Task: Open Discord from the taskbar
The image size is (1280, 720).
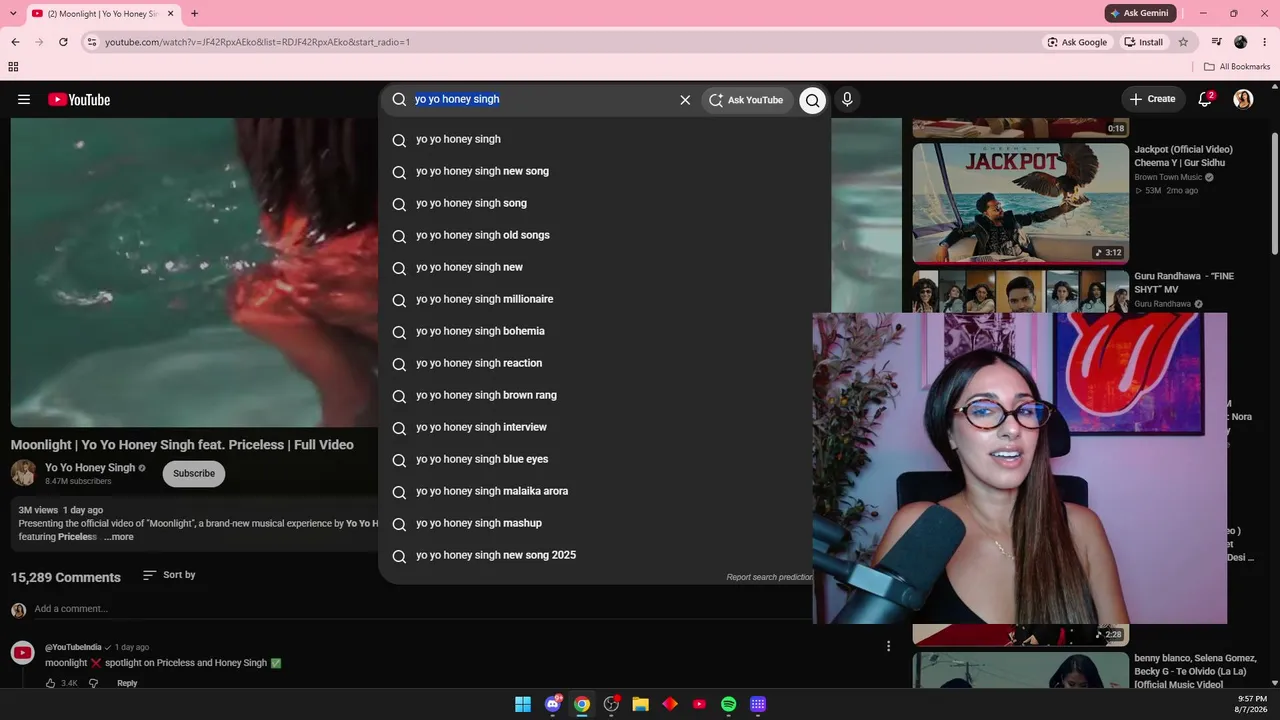Action: tap(553, 704)
